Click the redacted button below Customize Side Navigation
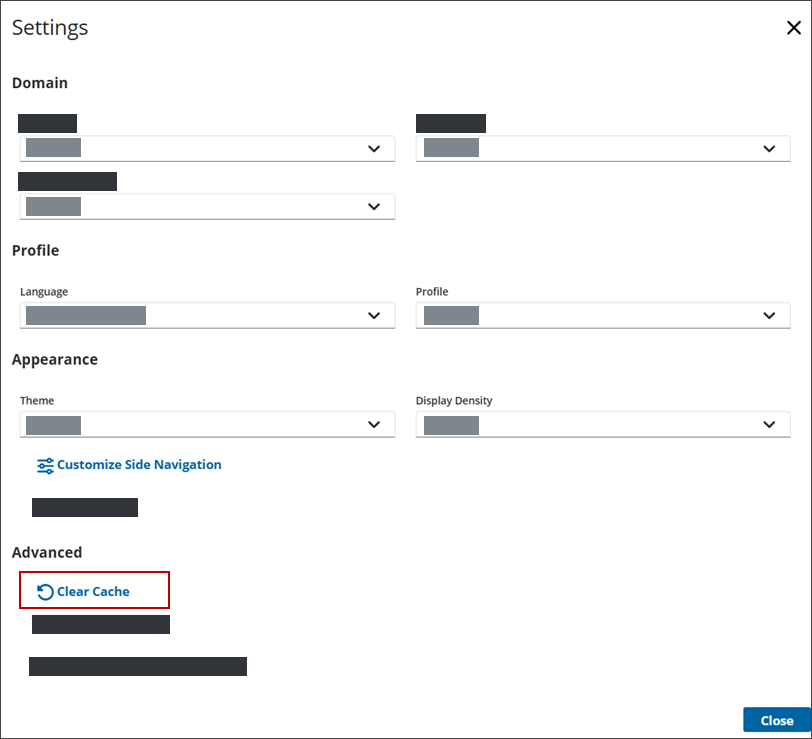The width and height of the screenshot is (812, 739). coord(85,507)
